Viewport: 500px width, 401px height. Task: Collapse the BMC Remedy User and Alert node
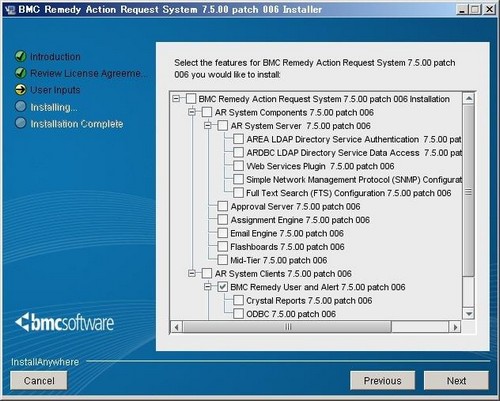tap(207, 287)
